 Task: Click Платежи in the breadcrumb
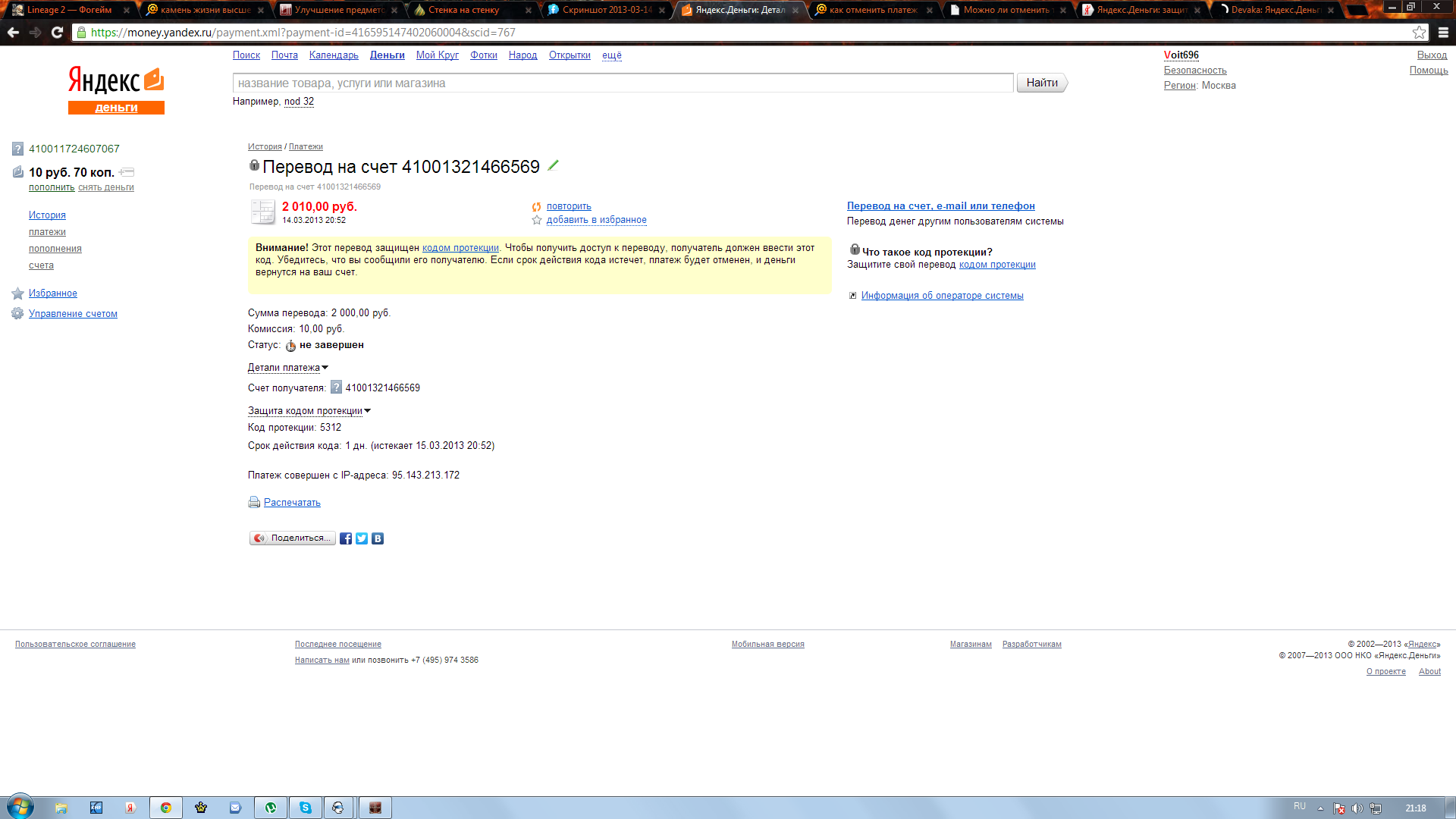pos(306,147)
